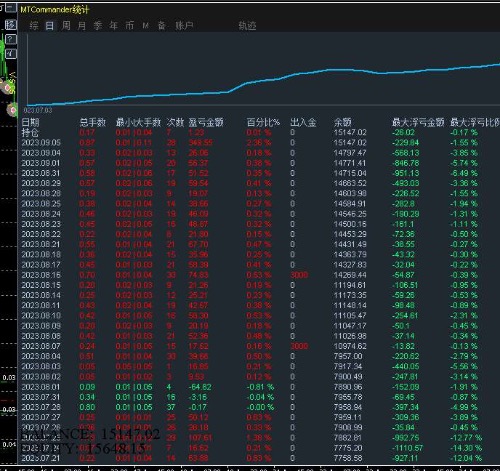Select the 2023.08.31 date row
This screenshot has width=500, height=471.
click(x=41, y=173)
